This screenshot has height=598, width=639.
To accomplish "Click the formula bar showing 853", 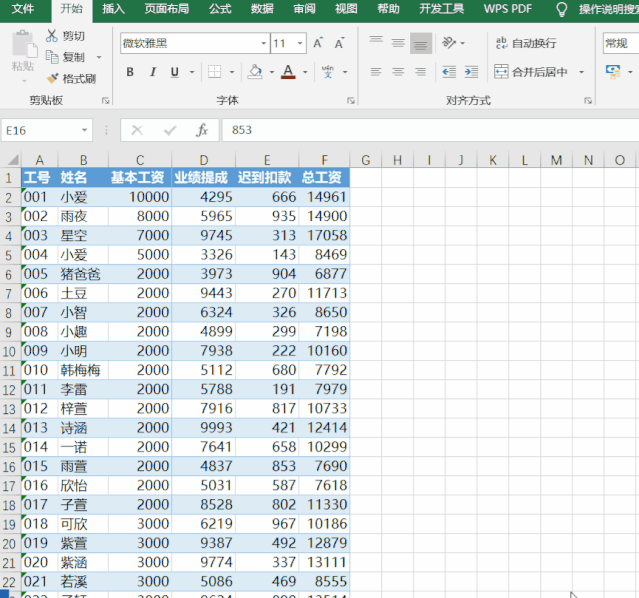I will [430, 130].
